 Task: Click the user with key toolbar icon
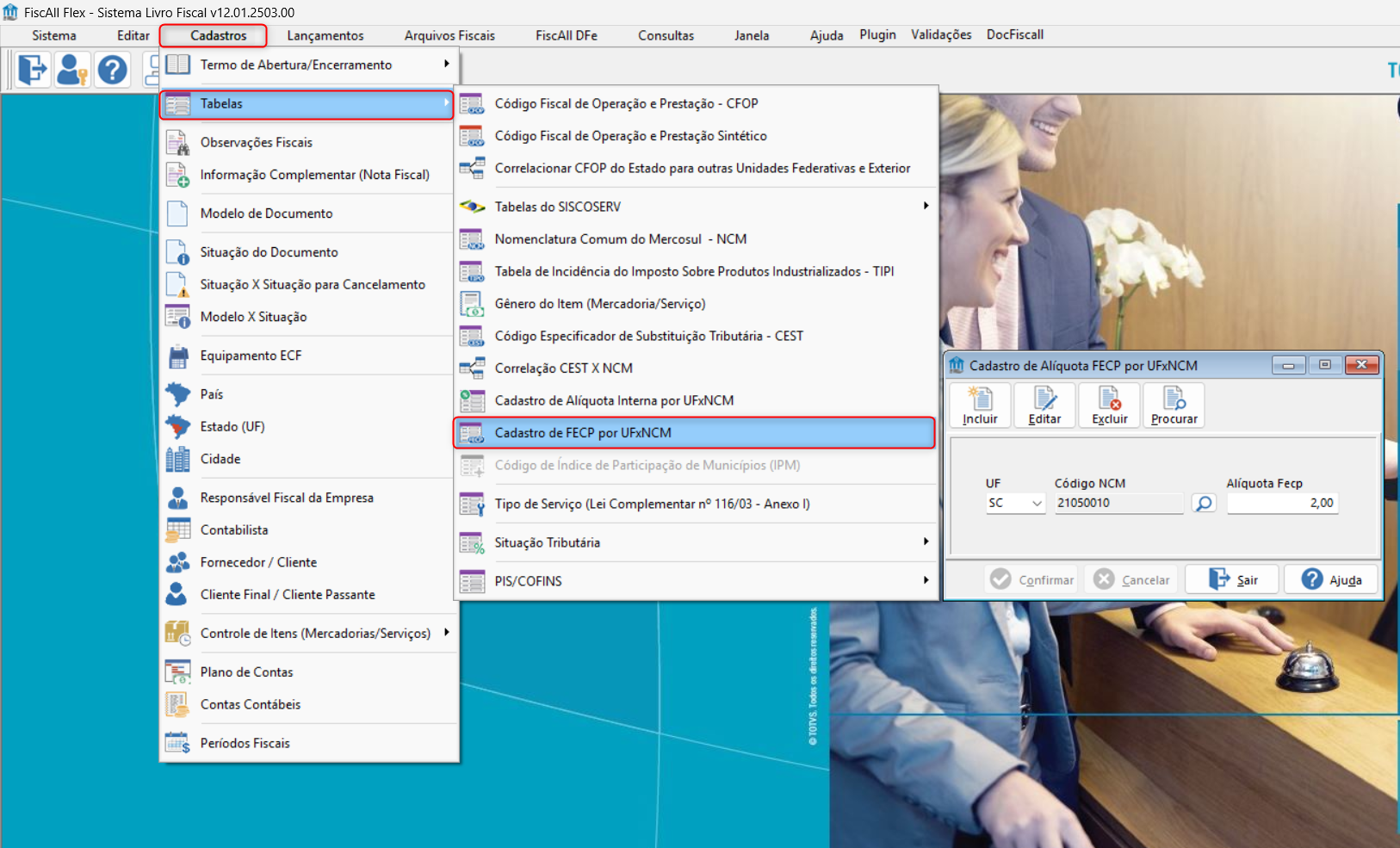(72, 70)
